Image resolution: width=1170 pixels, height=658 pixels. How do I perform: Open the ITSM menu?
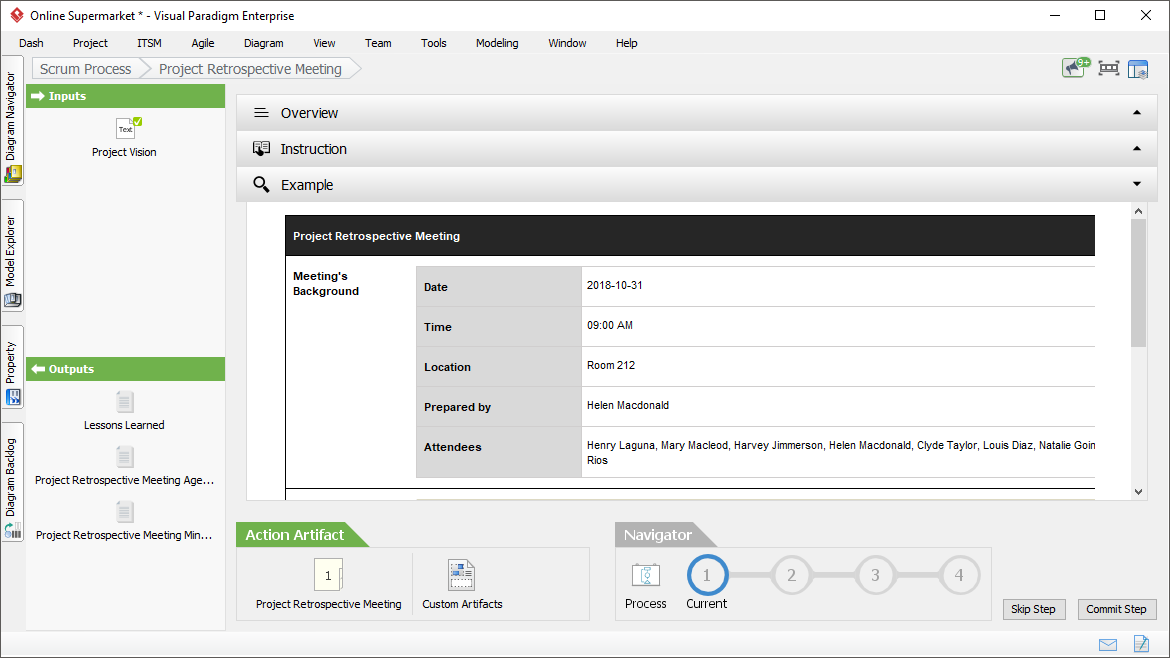(149, 43)
